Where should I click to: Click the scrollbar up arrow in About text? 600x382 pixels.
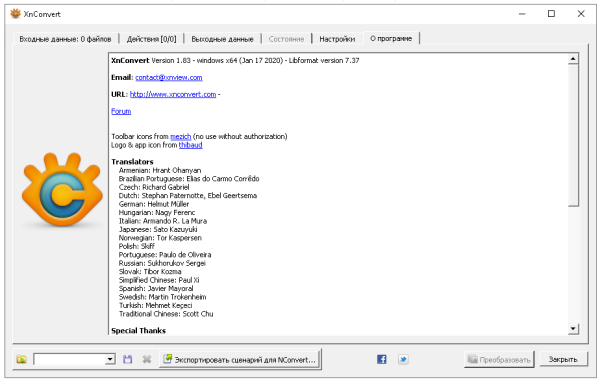tap(573, 59)
